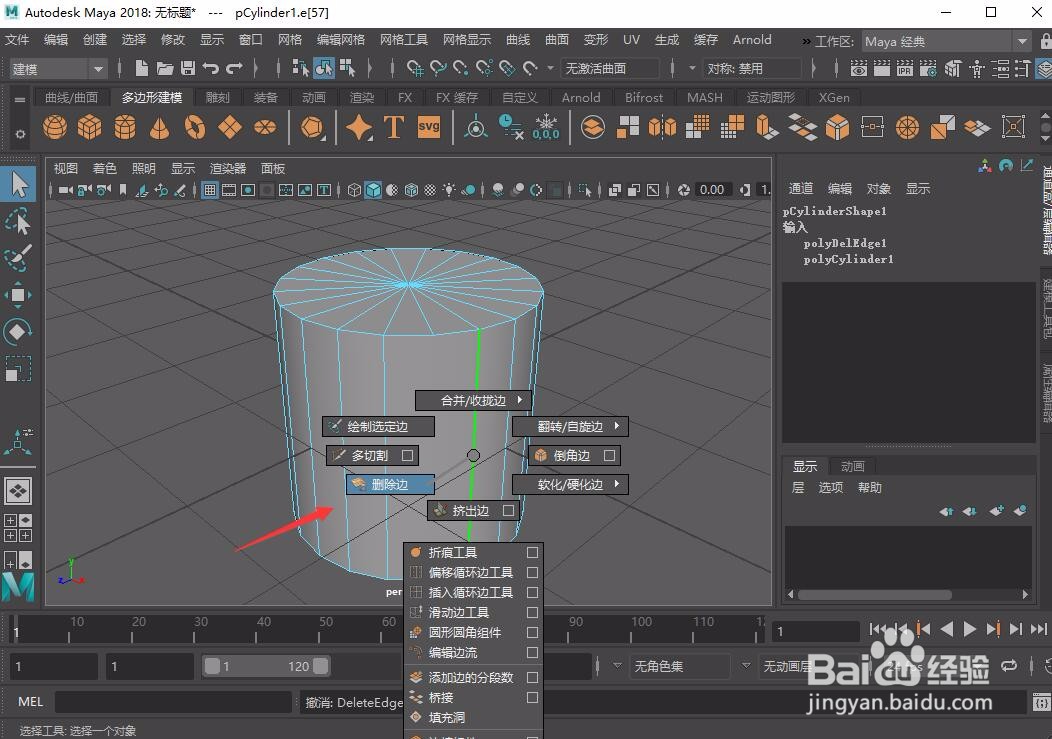The image size is (1052, 739).
Task: Switch to the 多边形建模 shelf tab
Action: pyautogui.click(x=152, y=97)
